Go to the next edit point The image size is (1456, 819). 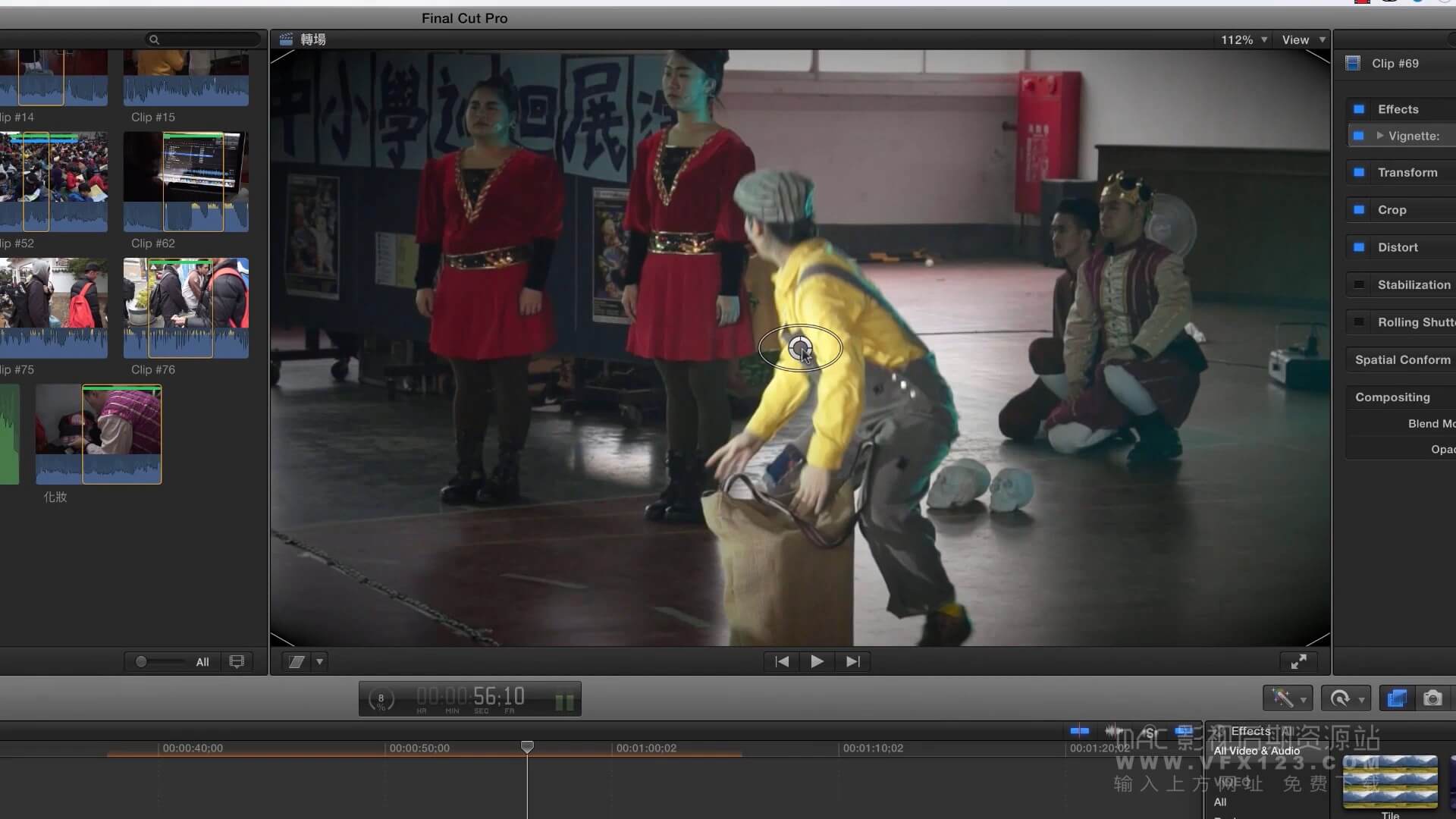[852, 661]
